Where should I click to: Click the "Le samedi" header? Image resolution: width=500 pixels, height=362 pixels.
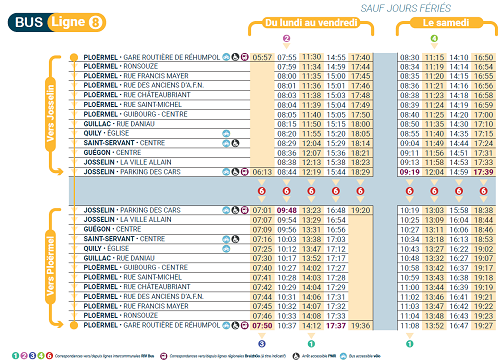click(x=446, y=23)
